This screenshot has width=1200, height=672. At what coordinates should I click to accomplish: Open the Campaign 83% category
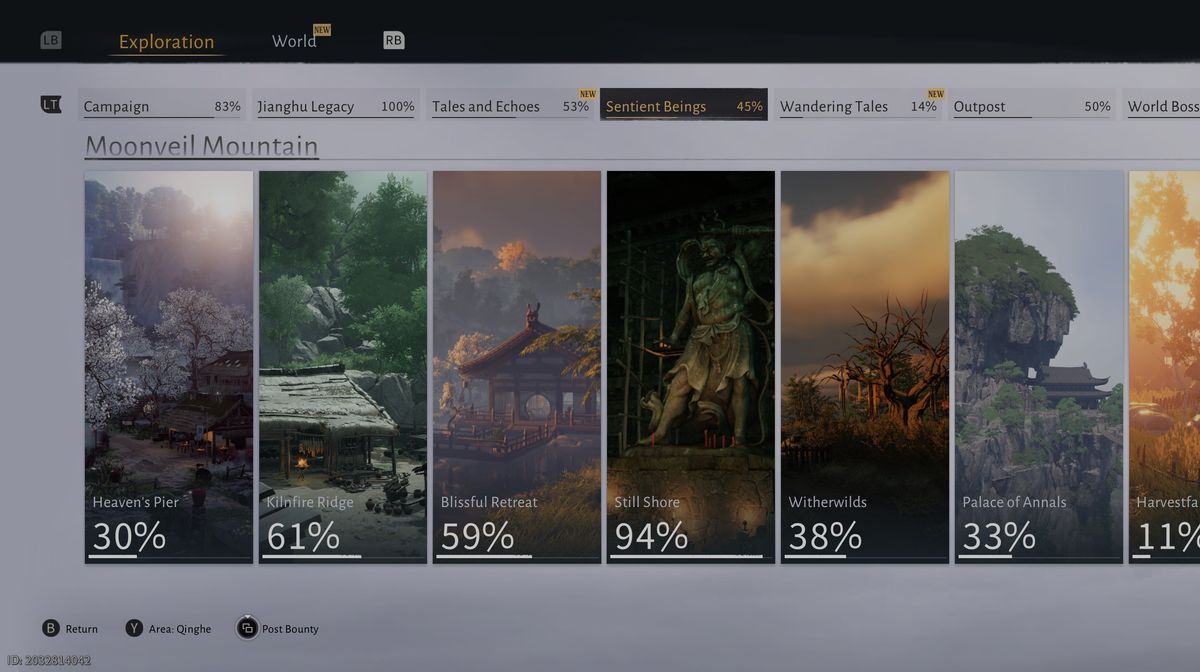pyautogui.click(x=162, y=105)
